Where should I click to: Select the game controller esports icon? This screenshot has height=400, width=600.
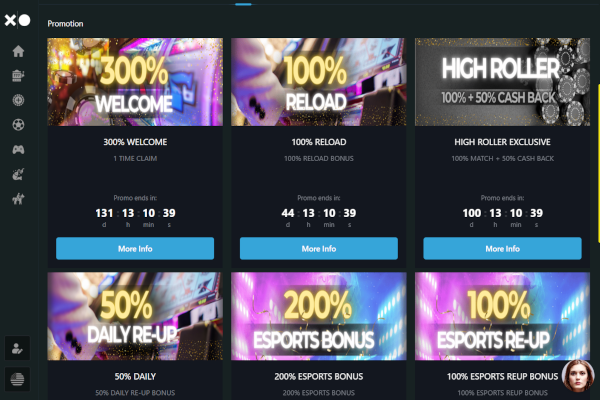point(18,149)
